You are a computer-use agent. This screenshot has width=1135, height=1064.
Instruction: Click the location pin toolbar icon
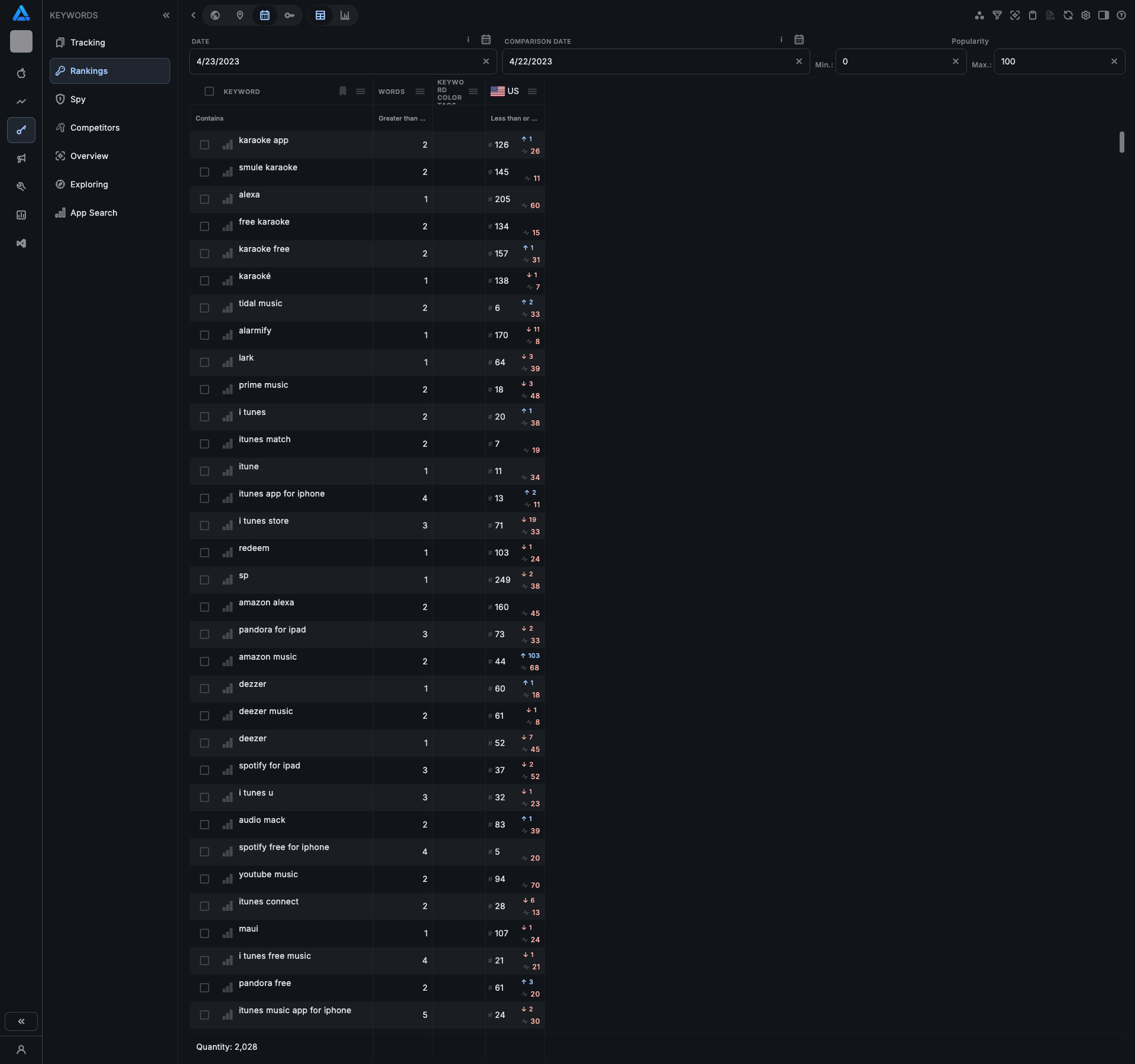click(x=240, y=15)
